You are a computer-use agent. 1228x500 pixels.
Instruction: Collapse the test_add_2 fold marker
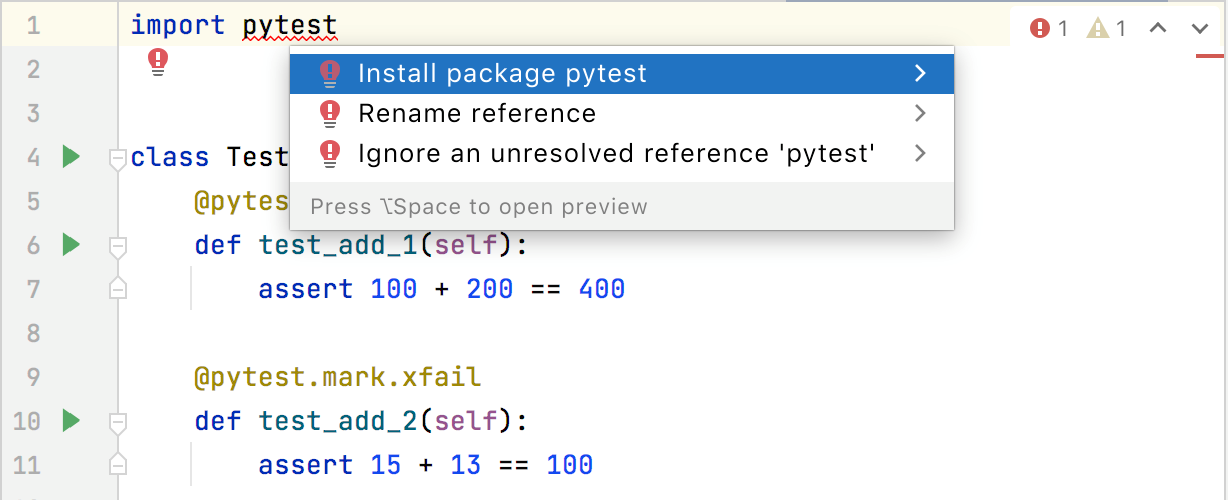[118, 421]
